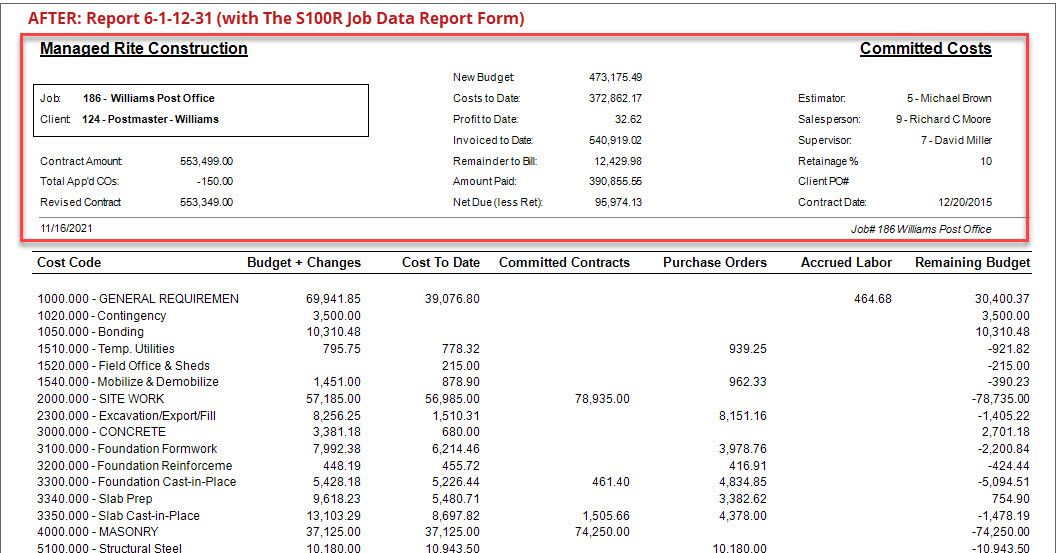
Task: Click Temp. Utilities purchase order 939.25
Action: 748,349
